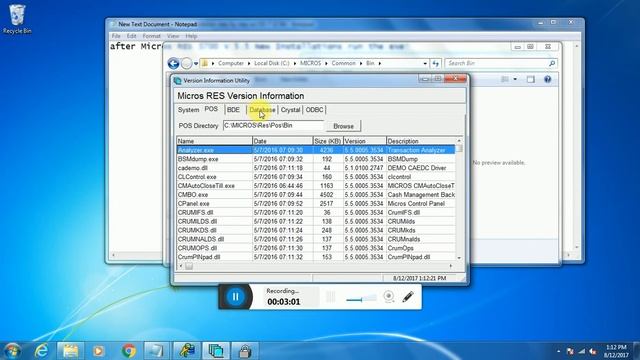Select the CMBO.exe row
Viewport: 640px width, 360px height.
click(x=316, y=195)
